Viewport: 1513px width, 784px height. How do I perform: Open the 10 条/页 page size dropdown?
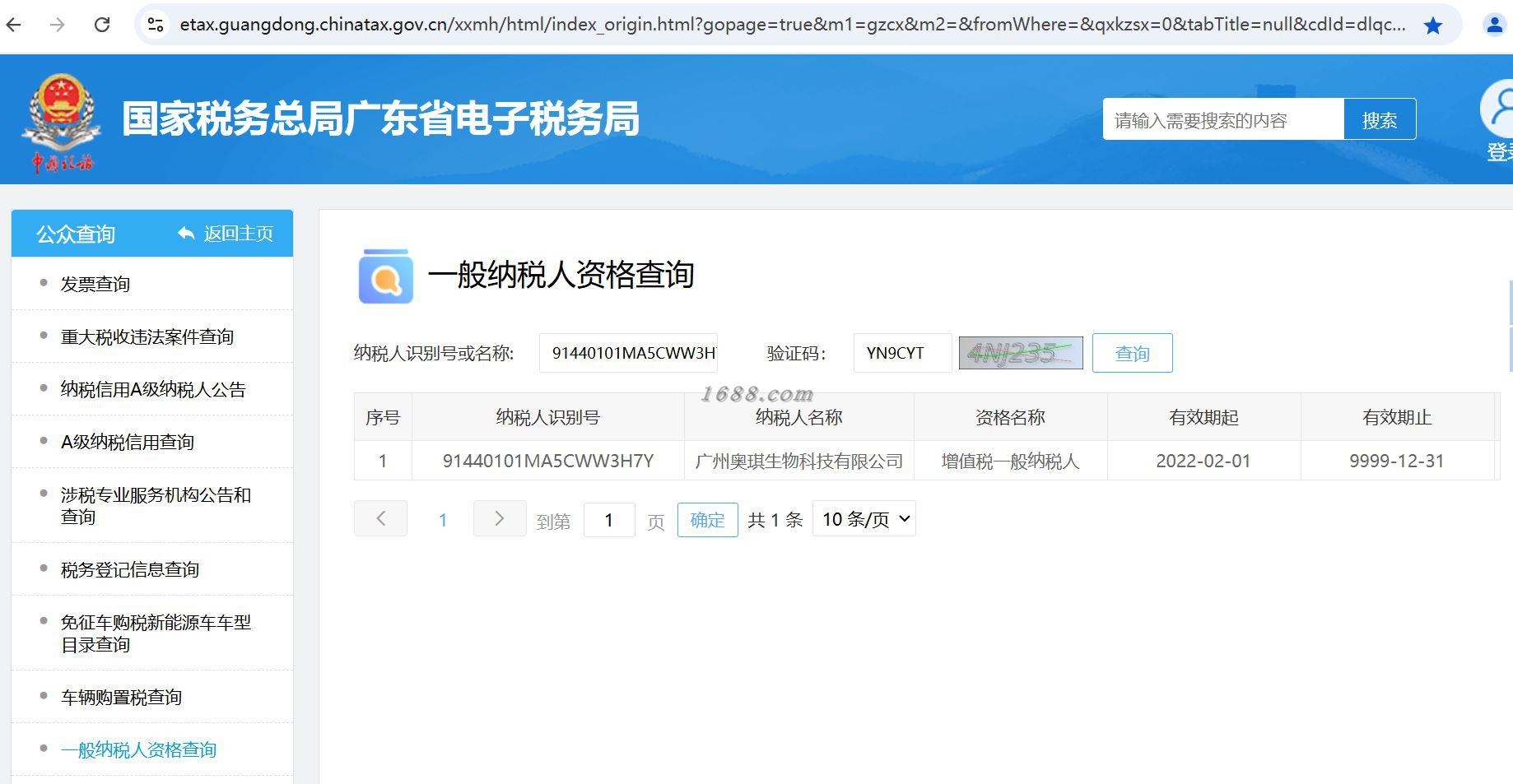[x=864, y=519]
